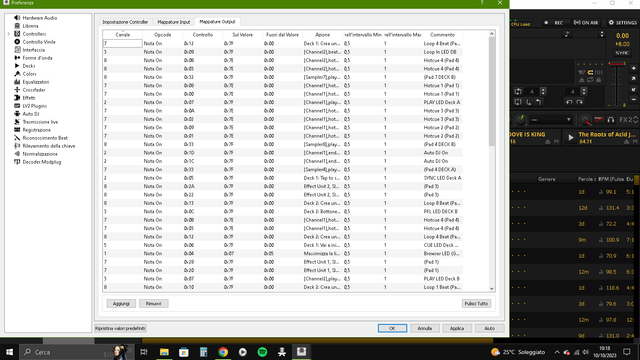
Task: Click the selected Canale cell input field
Action: [122, 43]
